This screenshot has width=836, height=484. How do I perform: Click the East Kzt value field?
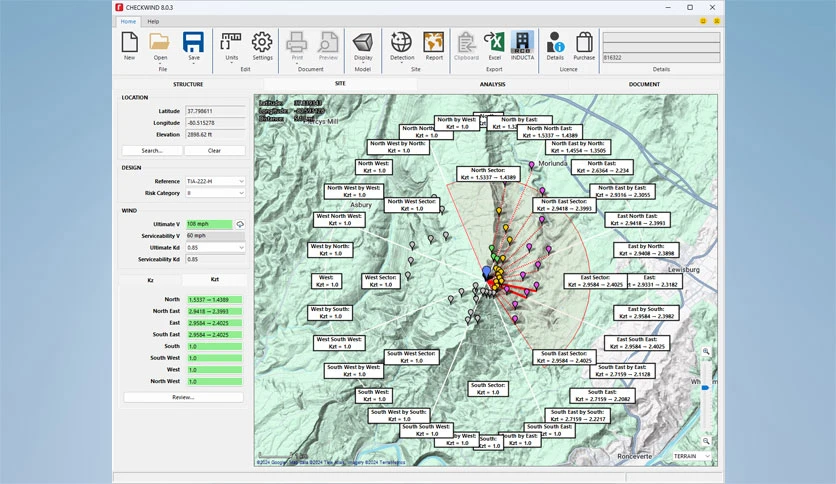coord(214,323)
